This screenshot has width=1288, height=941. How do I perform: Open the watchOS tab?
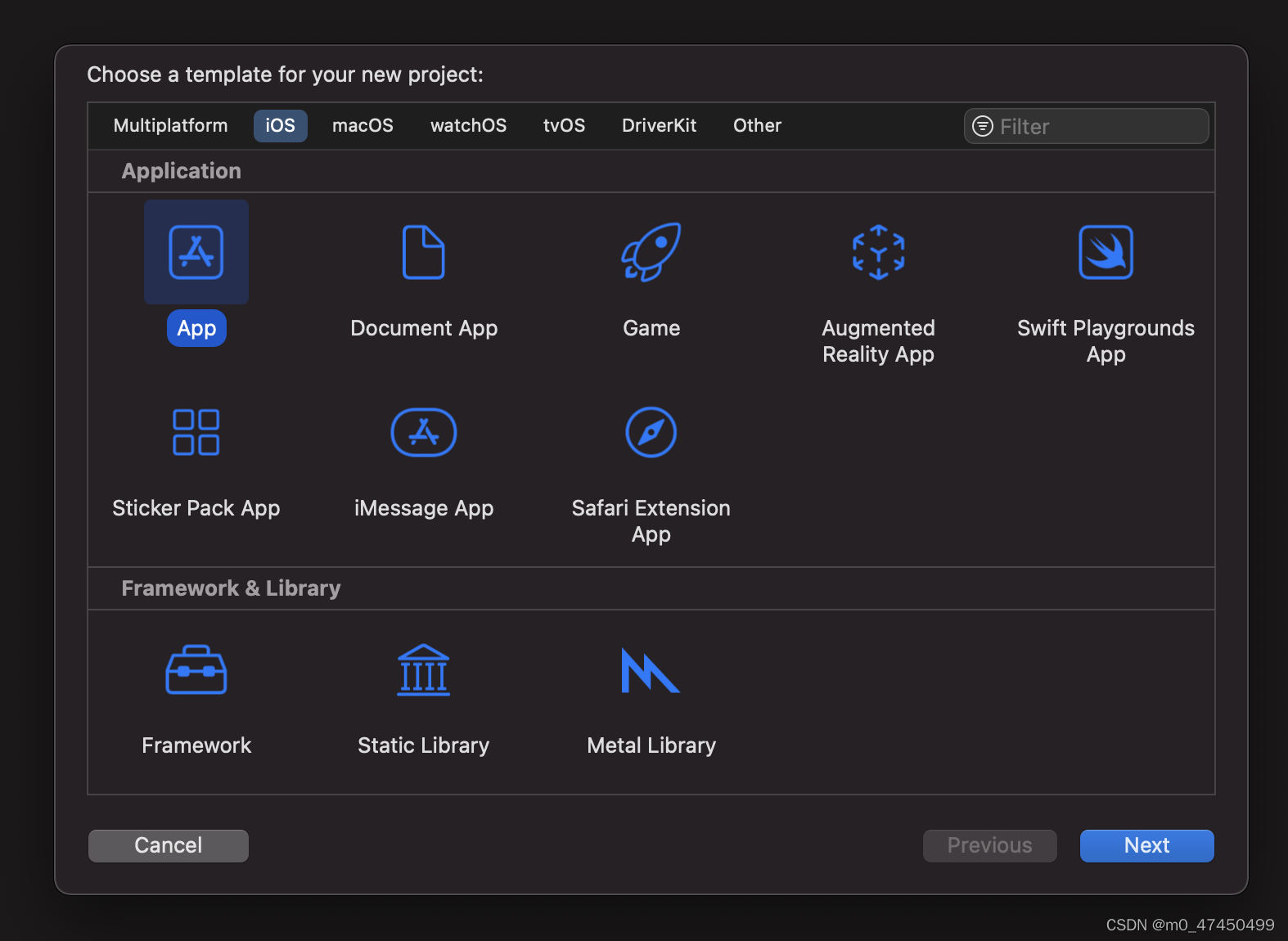469,126
